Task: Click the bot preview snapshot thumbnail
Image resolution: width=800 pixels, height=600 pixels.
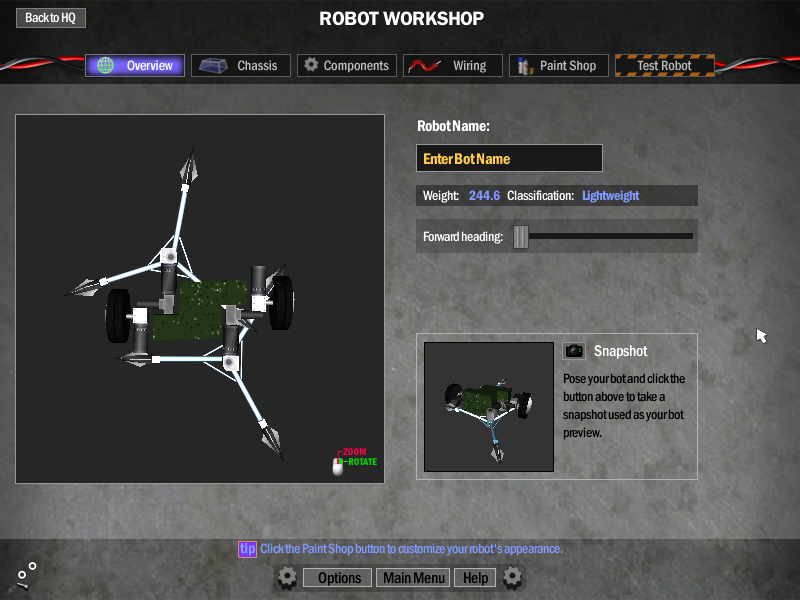Action: tap(489, 407)
